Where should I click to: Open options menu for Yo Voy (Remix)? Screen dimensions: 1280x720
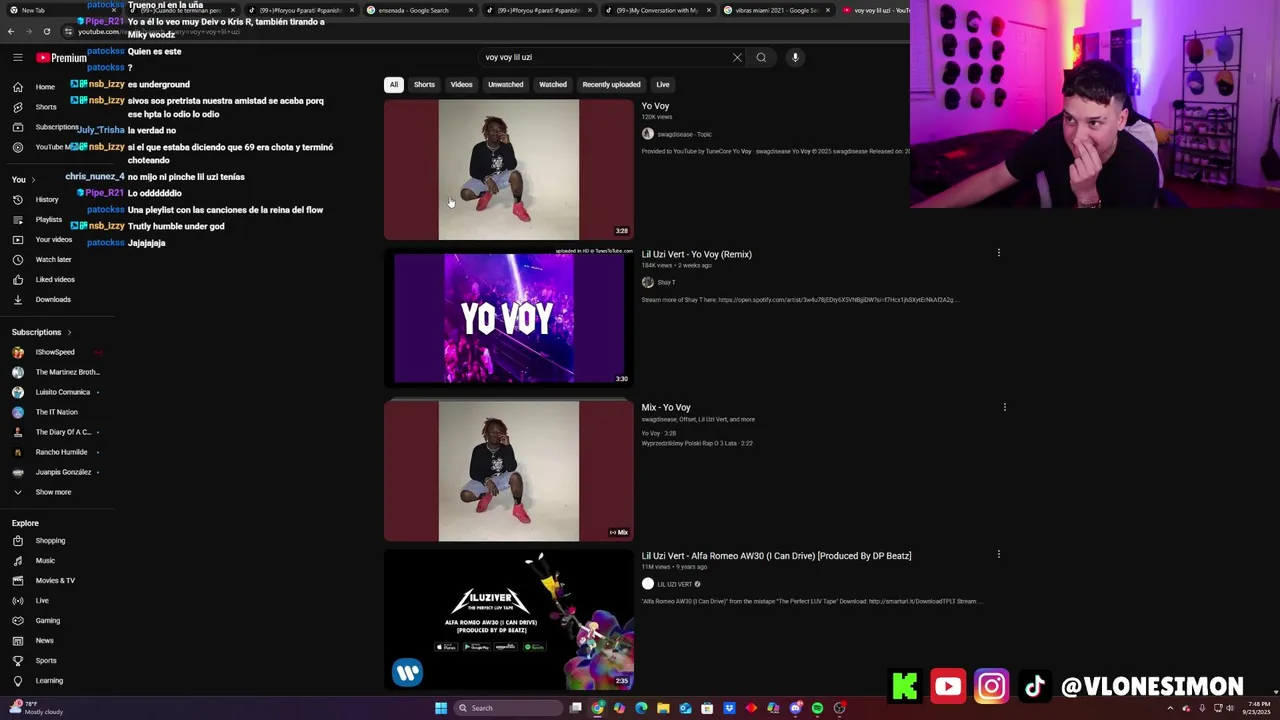tap(998, 253)
